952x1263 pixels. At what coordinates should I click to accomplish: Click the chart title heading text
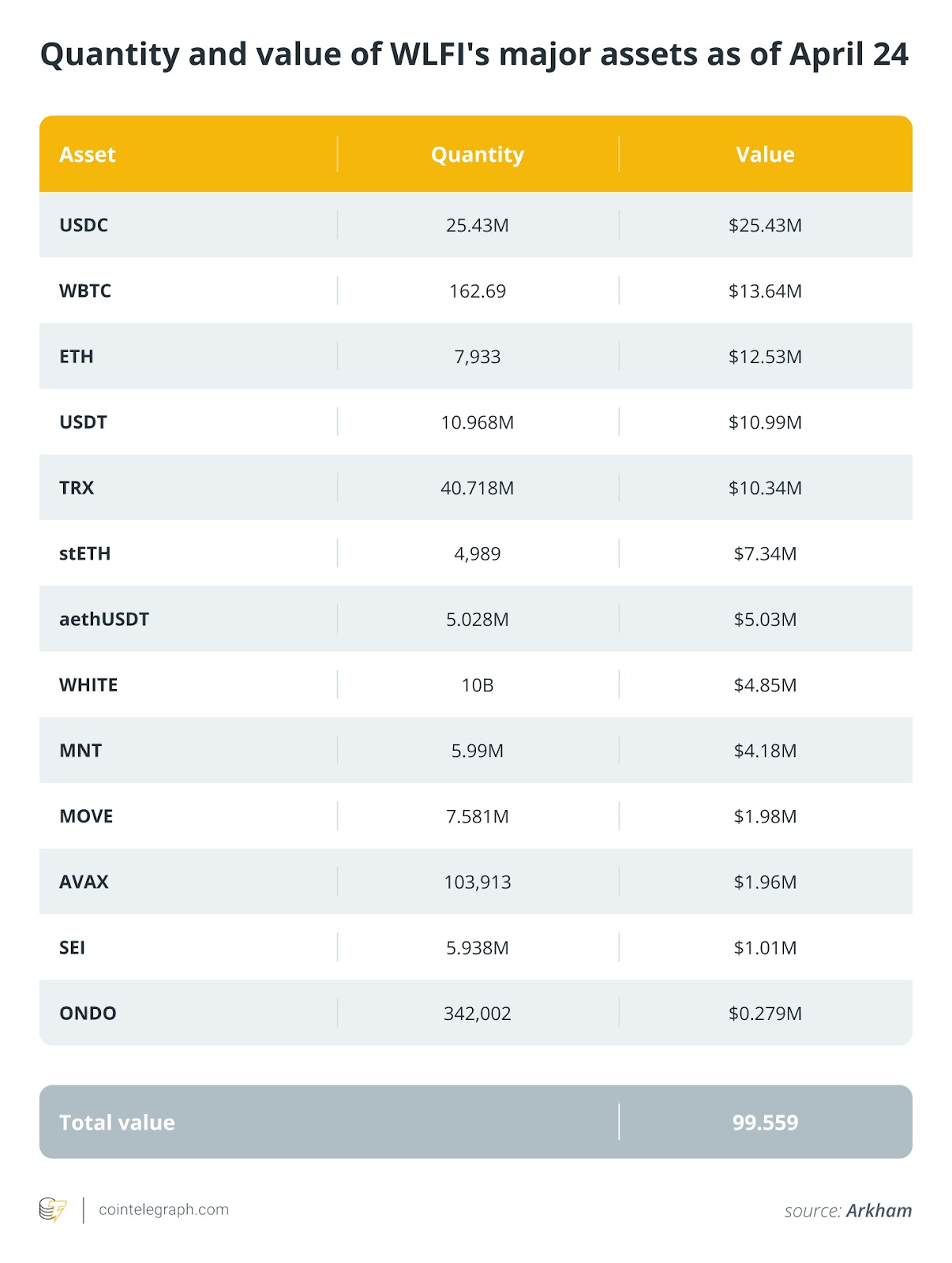click(474, 54)
